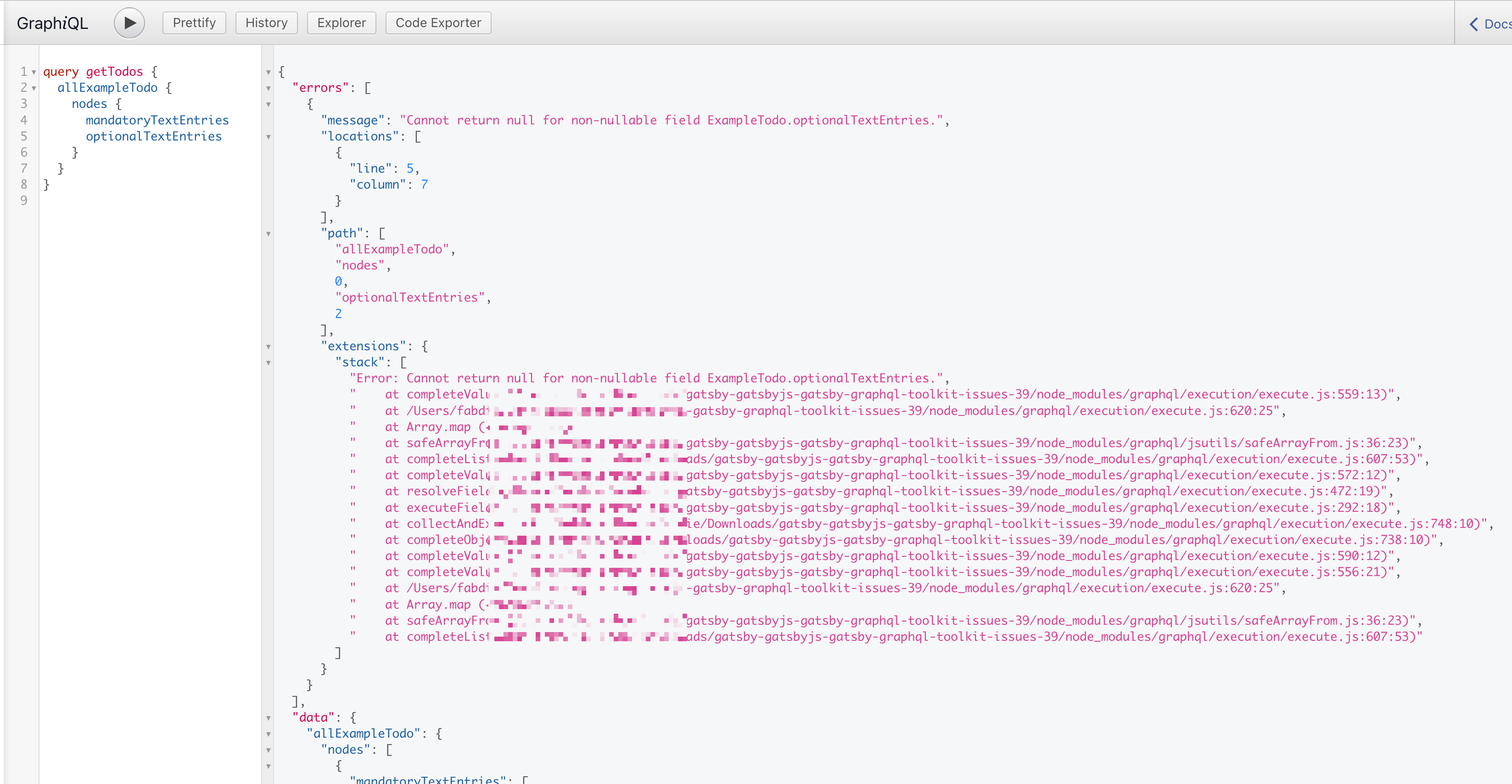Collapse the path array
1512x784 pixels.
(268, 233)
